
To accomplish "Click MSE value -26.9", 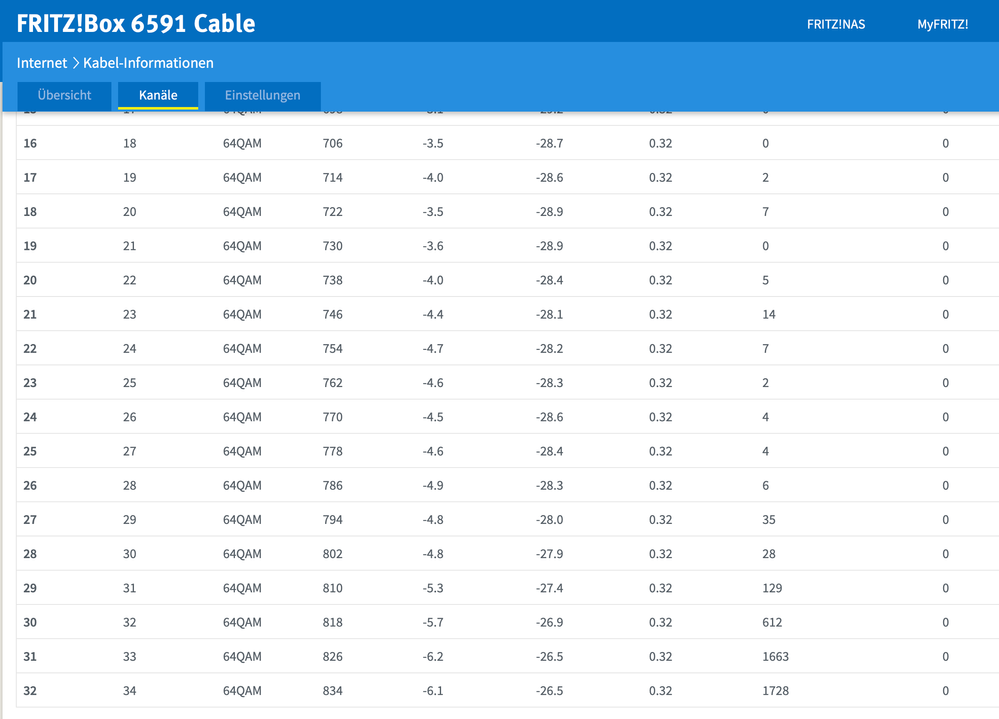I will point(549,623).
